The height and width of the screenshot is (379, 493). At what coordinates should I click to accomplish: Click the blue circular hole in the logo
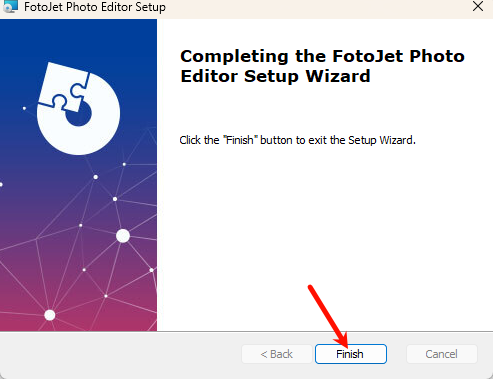(80, 115)
